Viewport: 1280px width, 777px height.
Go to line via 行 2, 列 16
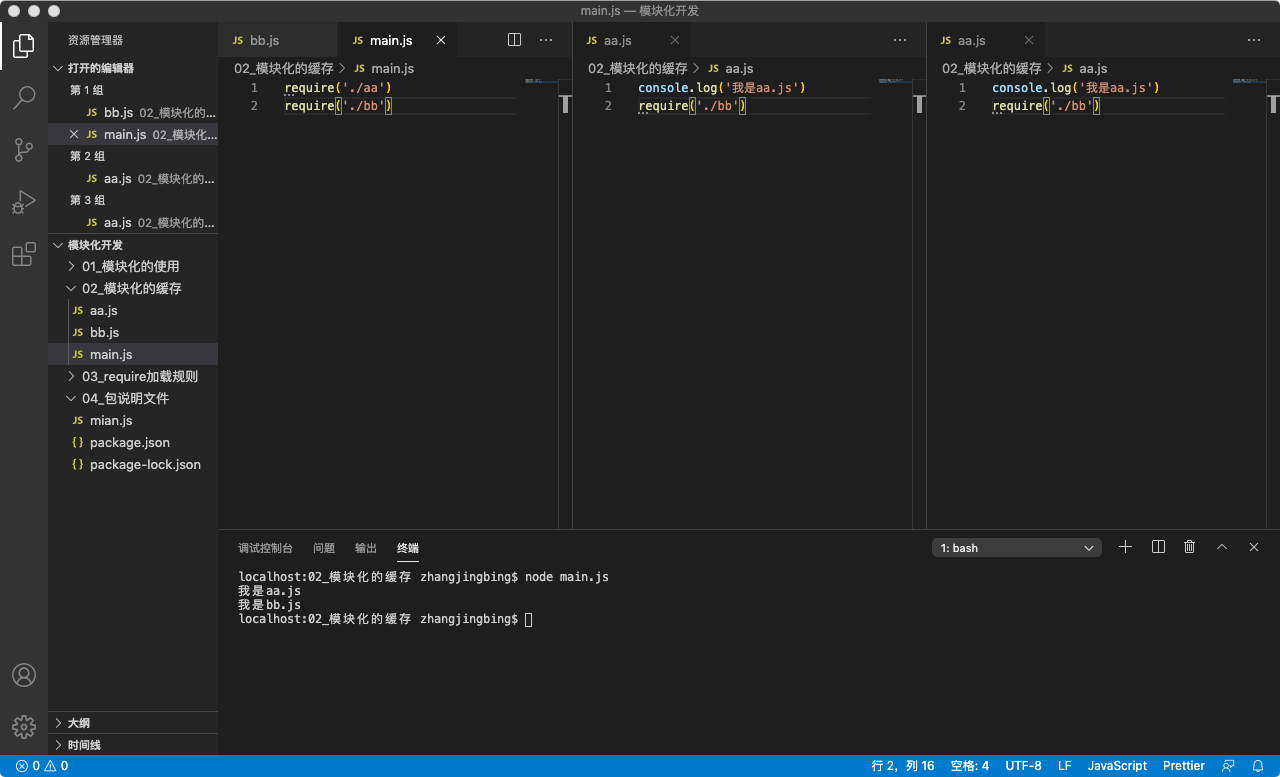tap(903, 766)
